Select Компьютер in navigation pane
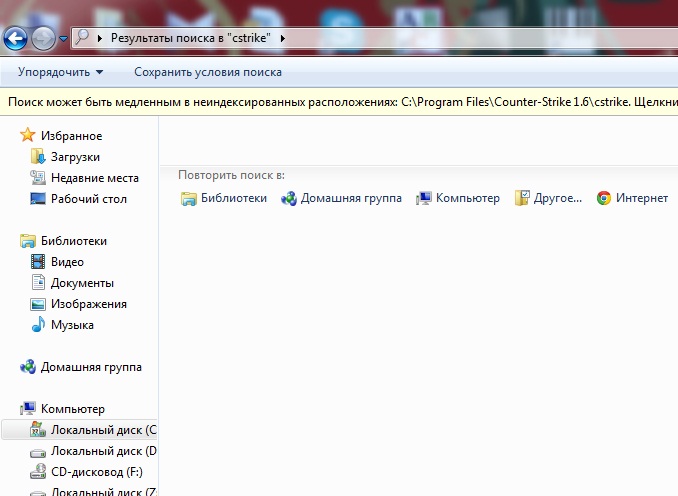This screenshot has height=496, width=678. click(73, 409)
